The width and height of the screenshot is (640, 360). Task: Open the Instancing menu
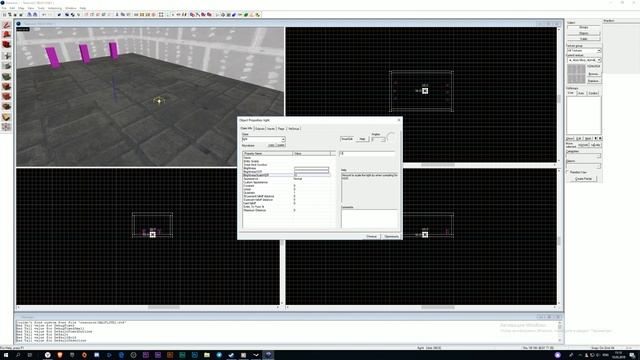[55, 8]
